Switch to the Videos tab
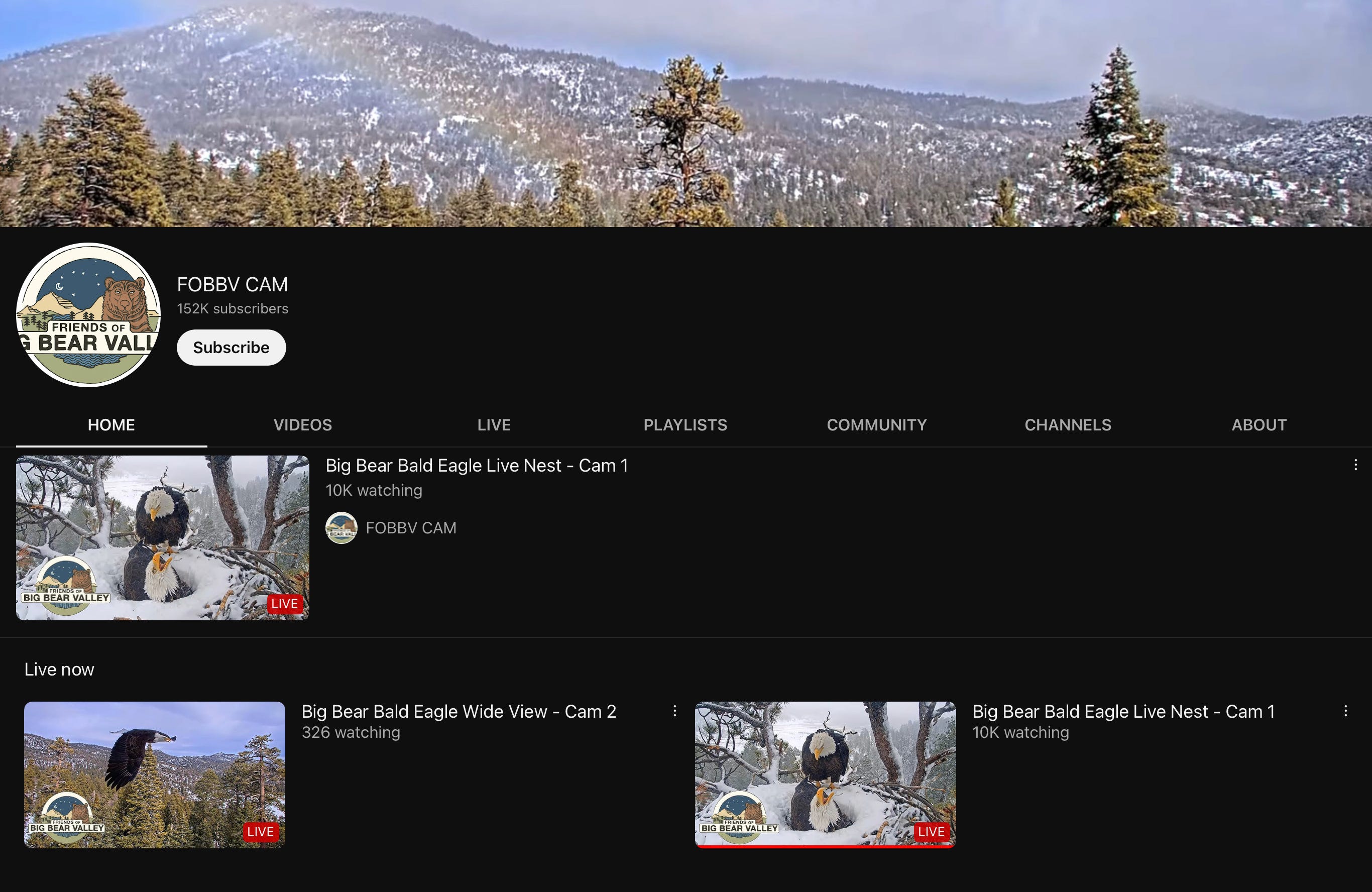 [x=303, y=425]
